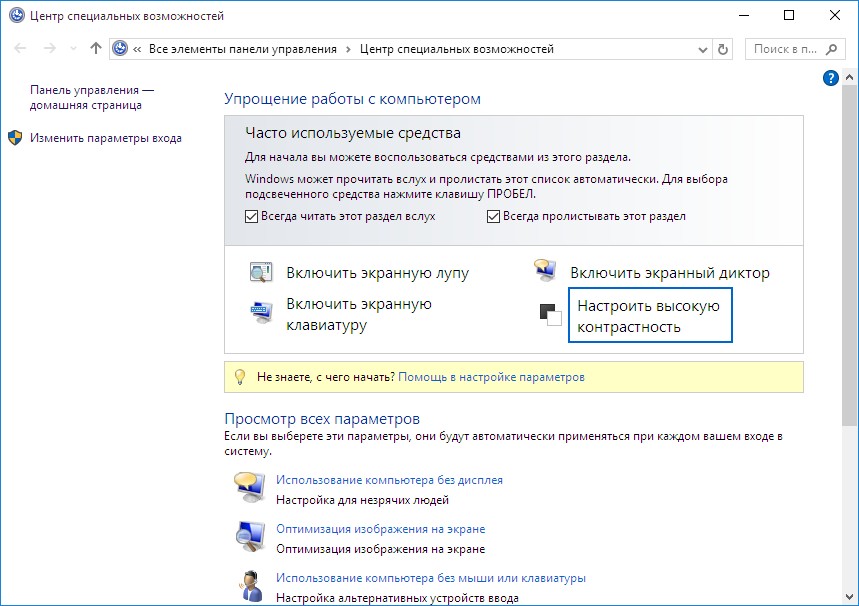Image resolution: width=859 pixels, height=606 pixels.
Task: Minimize the Ease of Access window
Action: tap(743, 15)
